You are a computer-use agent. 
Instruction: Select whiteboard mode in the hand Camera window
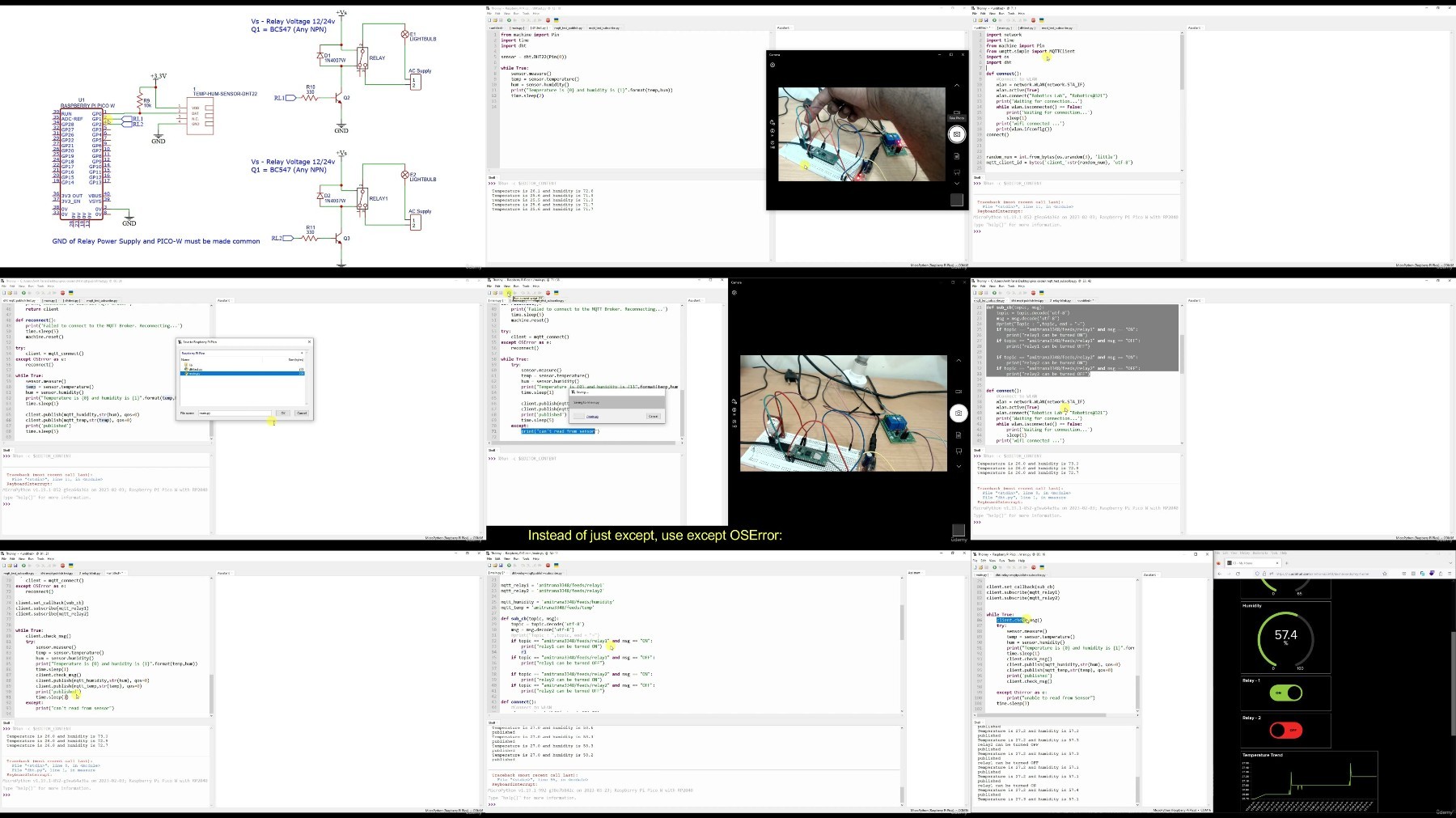pyautogui.click(x=956, y=172)
